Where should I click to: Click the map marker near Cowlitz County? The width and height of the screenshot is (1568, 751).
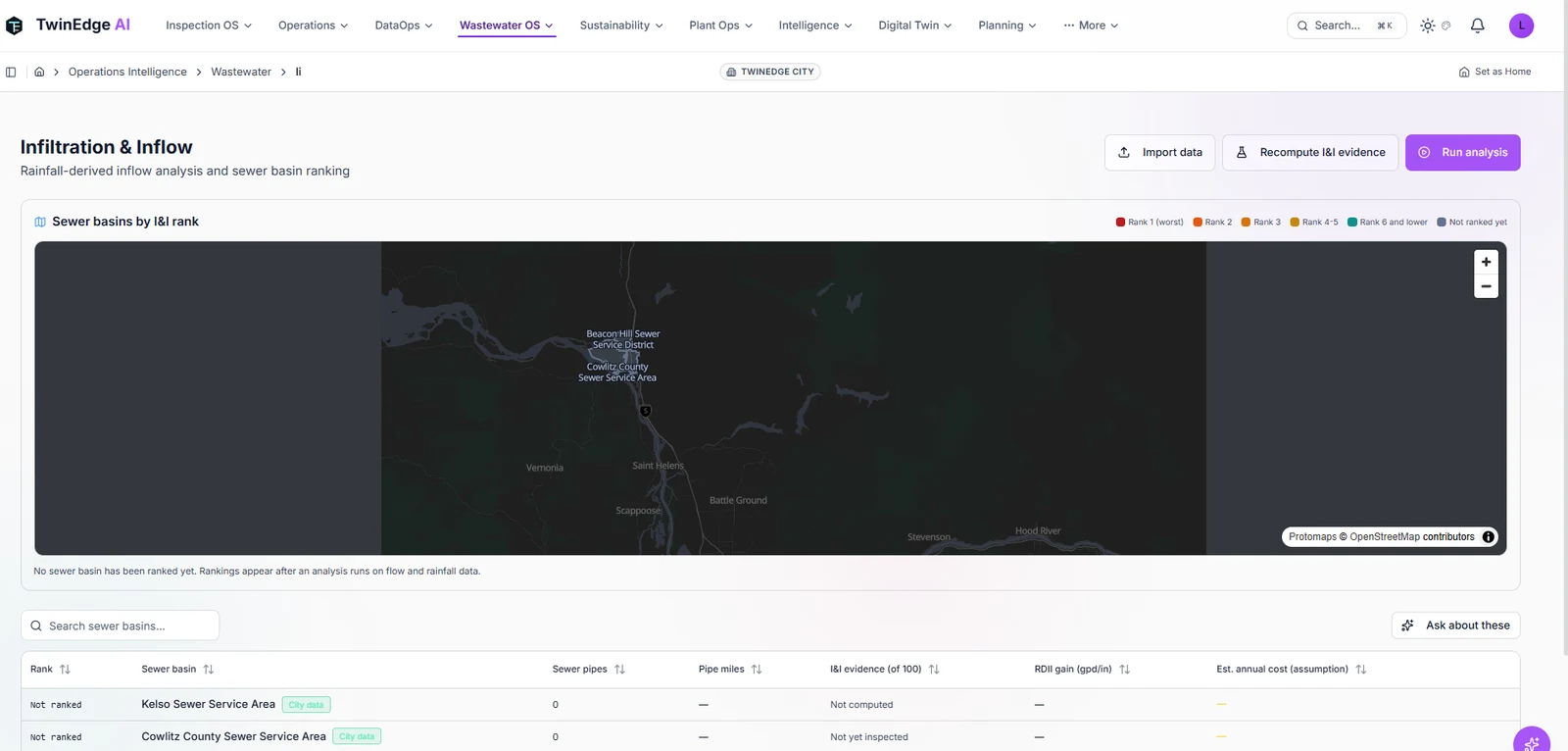(645, 411)
